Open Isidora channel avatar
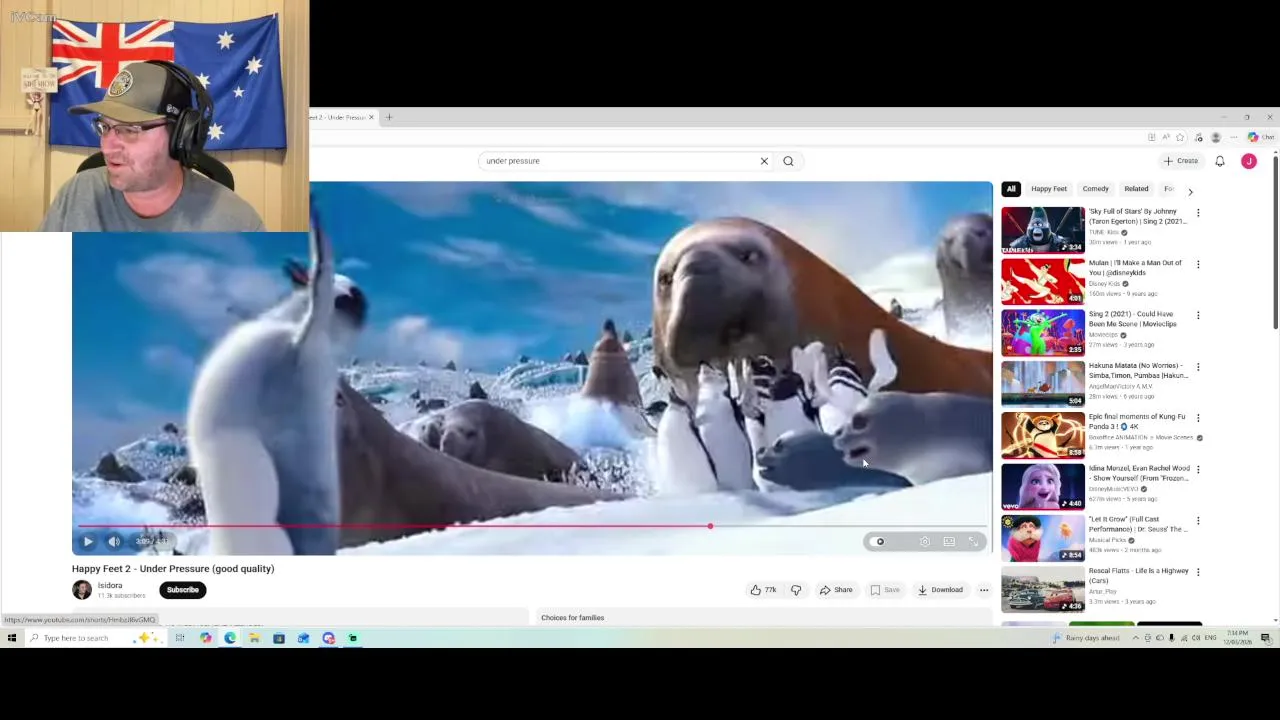 (82, 590)
